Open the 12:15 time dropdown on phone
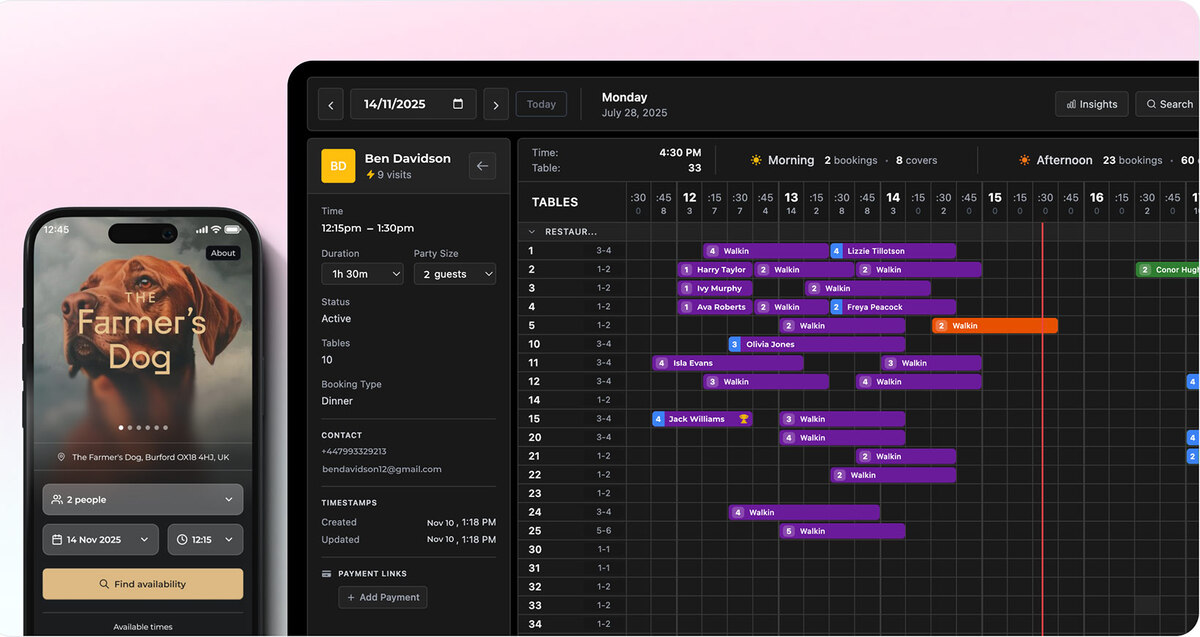This screenshot has width=1200, height=637. [204, 540]
